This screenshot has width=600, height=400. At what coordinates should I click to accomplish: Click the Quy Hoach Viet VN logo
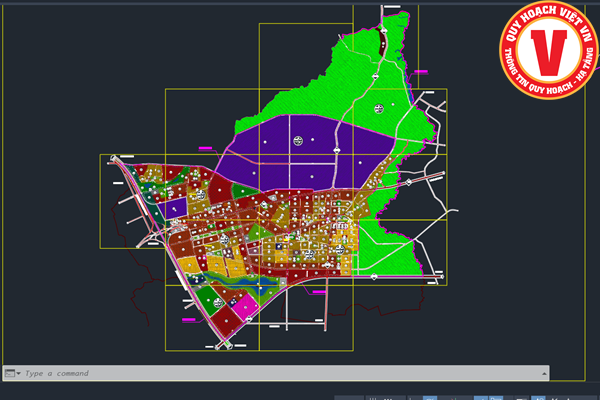pos(548,50)
